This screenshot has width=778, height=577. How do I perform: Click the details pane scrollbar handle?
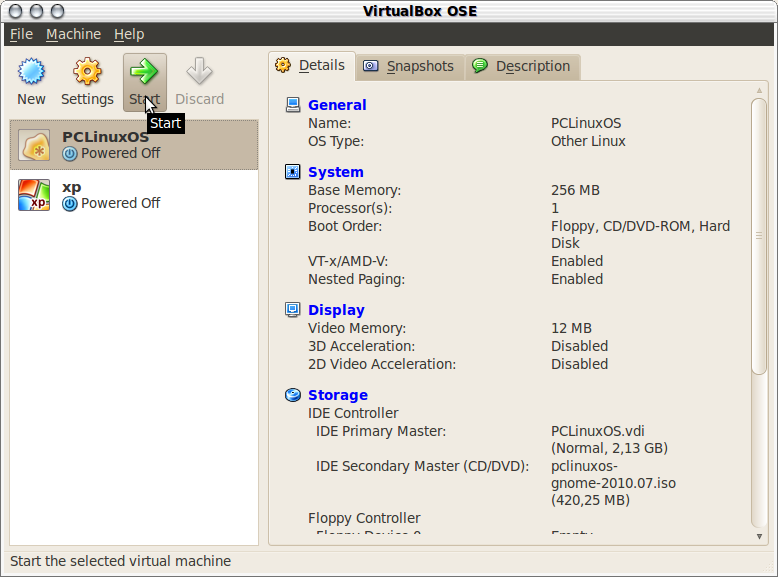(759, 236)
